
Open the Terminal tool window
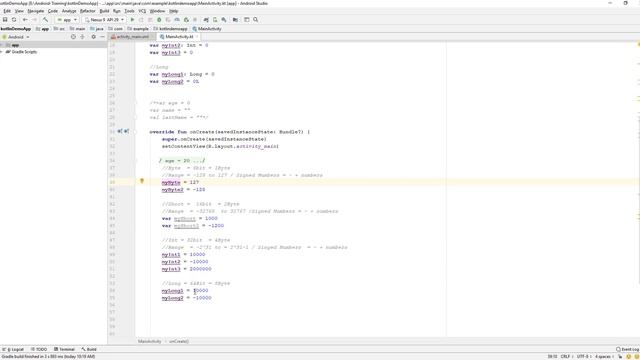[64, 349]
